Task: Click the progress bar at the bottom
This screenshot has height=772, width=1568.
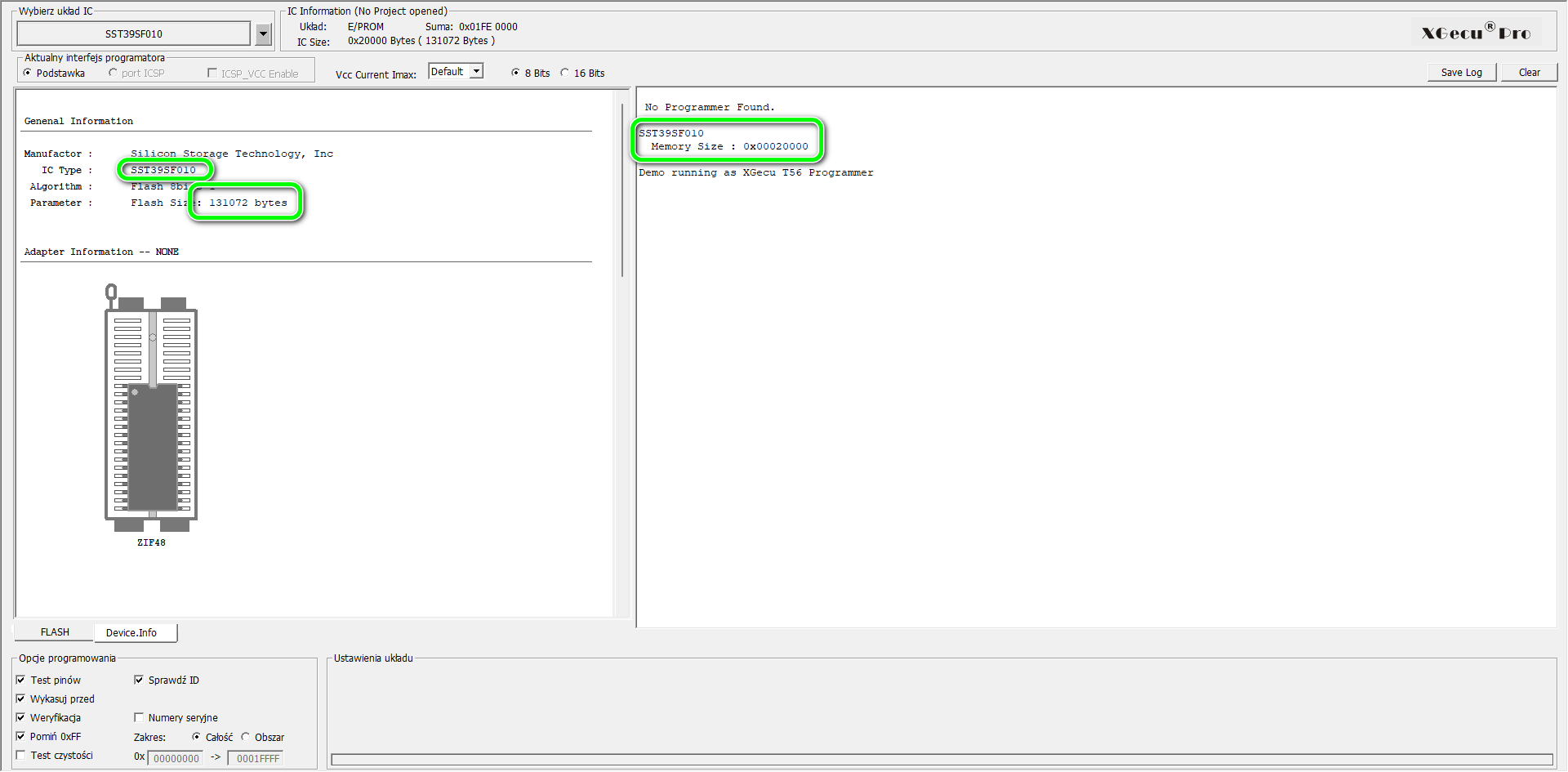Action: (942, 760)
